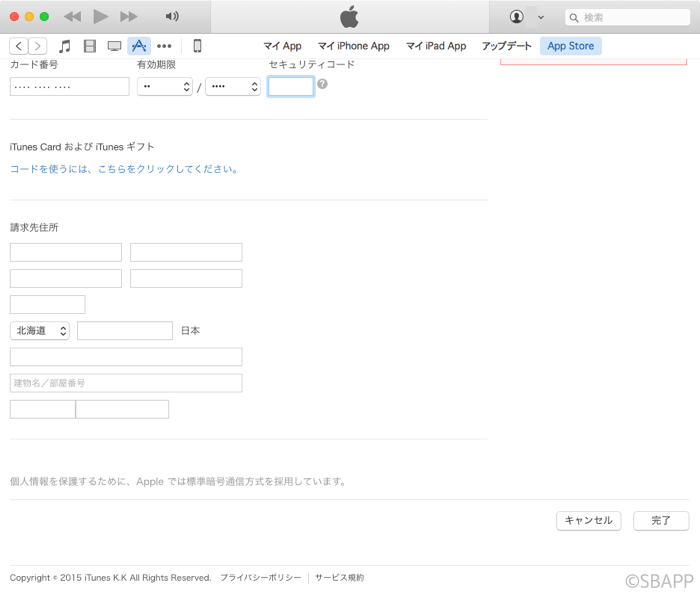Show more media types via ellipsis icon
The width and height of the screenshot is (700, 598).
[x=164, y=46]
